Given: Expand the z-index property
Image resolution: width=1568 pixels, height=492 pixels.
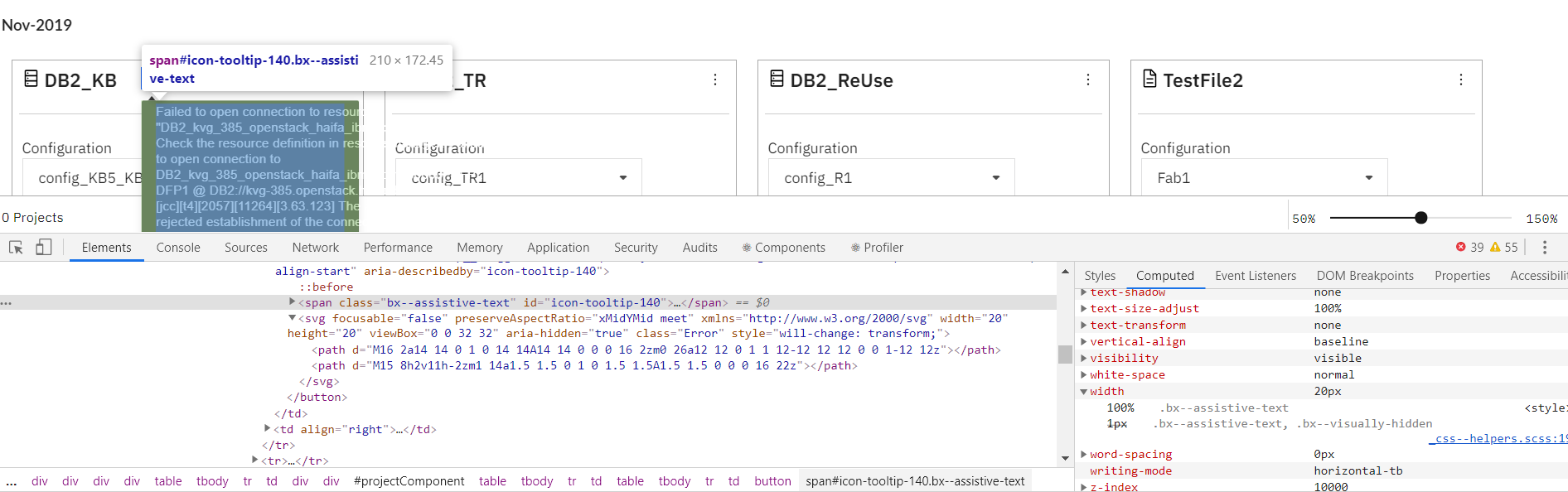Looking at the screenshot, I should coord(1083,487).
